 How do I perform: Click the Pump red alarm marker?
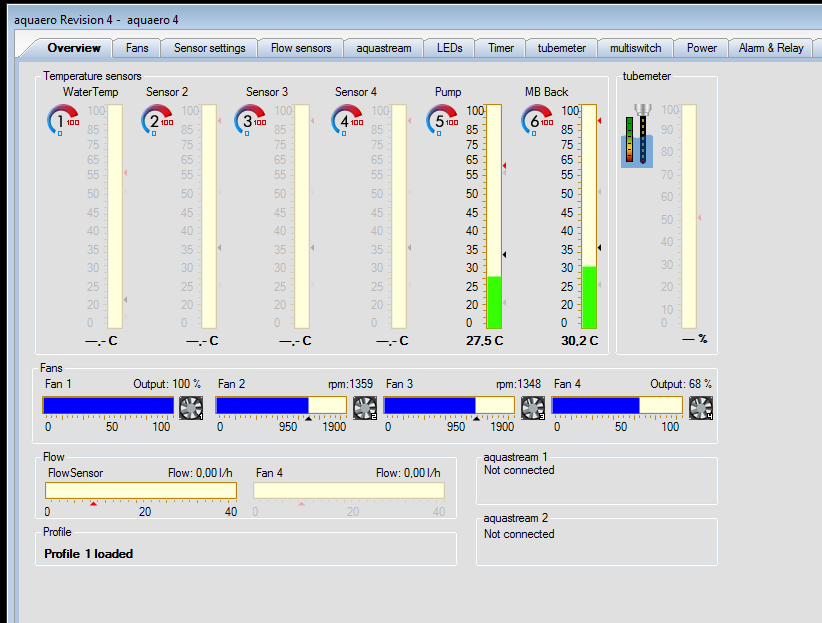coord(504,166)
